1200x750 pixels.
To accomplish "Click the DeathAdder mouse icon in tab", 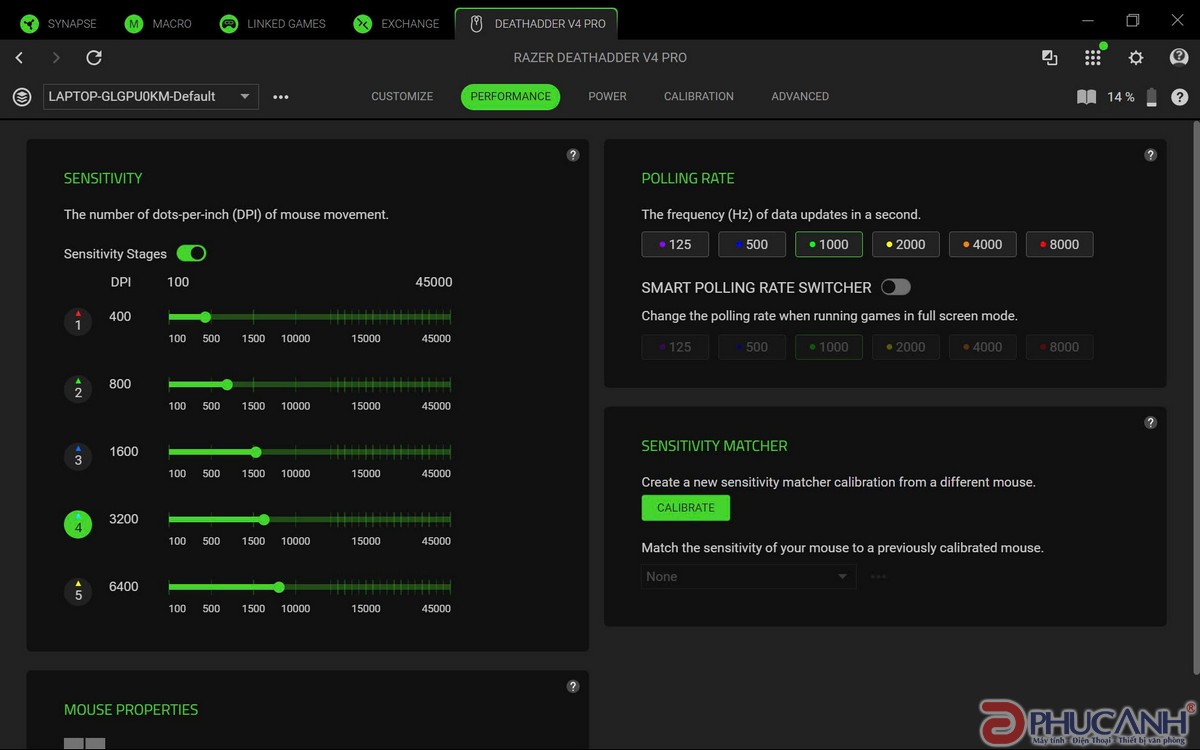I will click(x=476, y=23).
